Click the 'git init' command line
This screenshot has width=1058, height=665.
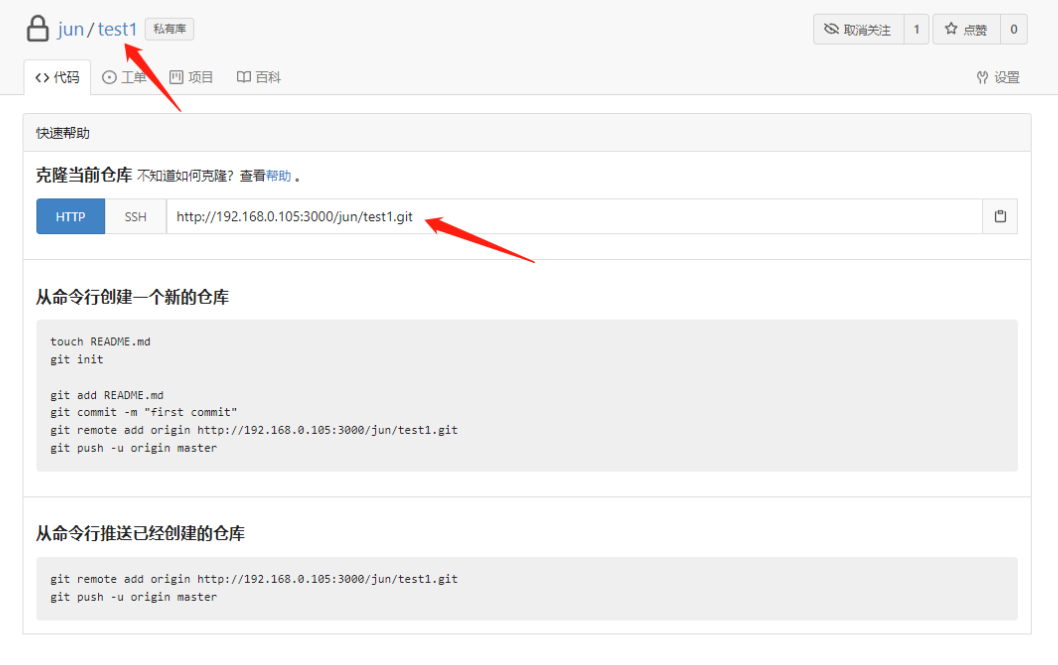(77, 359)
